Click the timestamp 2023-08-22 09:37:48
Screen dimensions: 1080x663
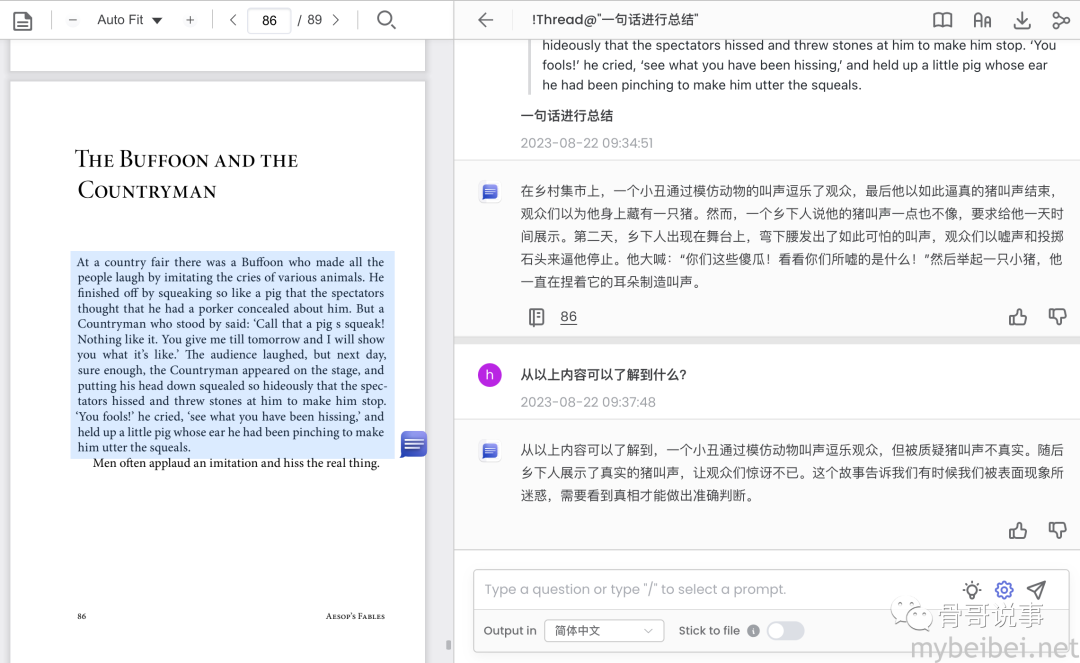pos(588,402)
